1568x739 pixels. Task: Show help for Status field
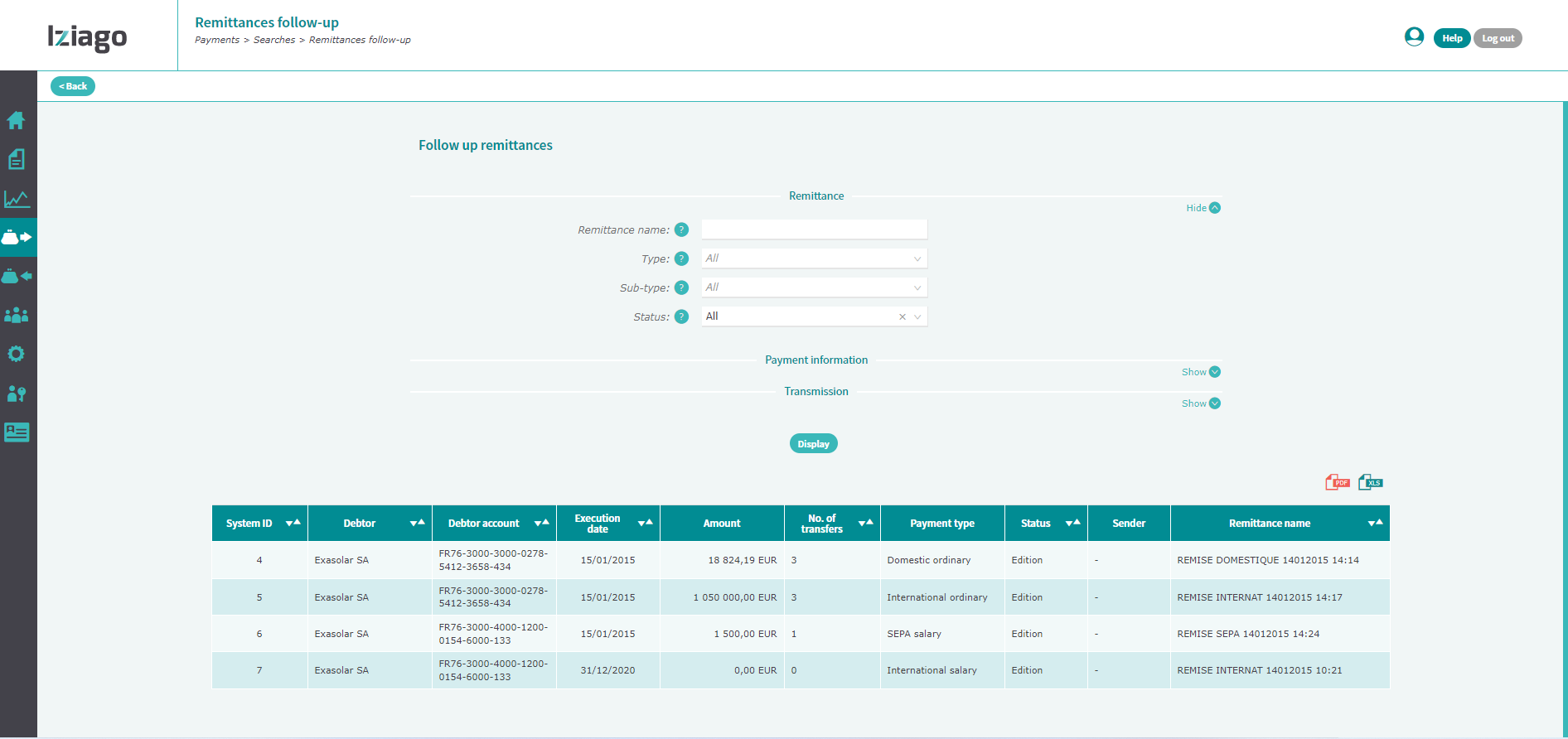coord(681,316)
